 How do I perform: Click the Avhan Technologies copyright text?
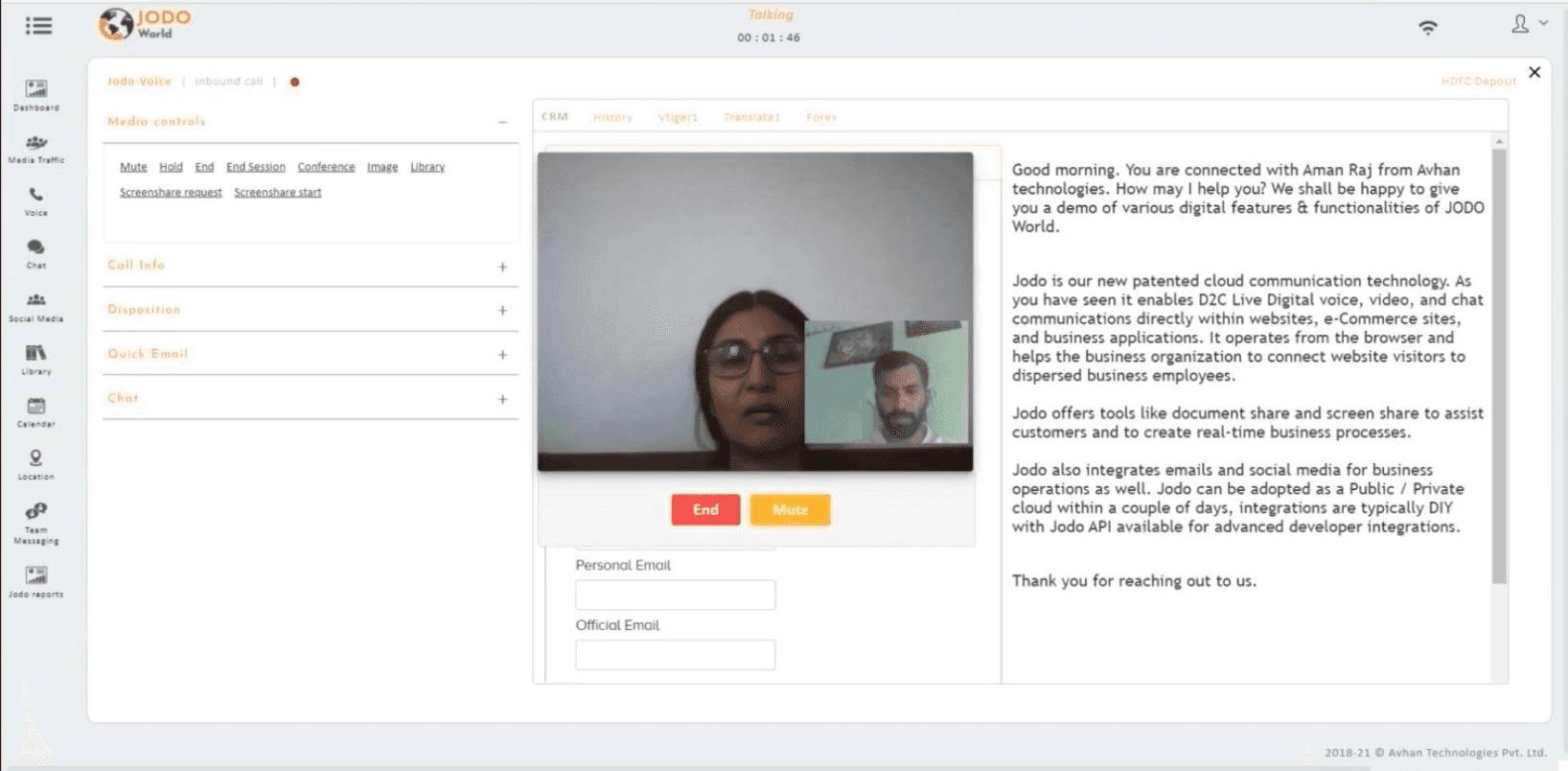click(1436, 753)
